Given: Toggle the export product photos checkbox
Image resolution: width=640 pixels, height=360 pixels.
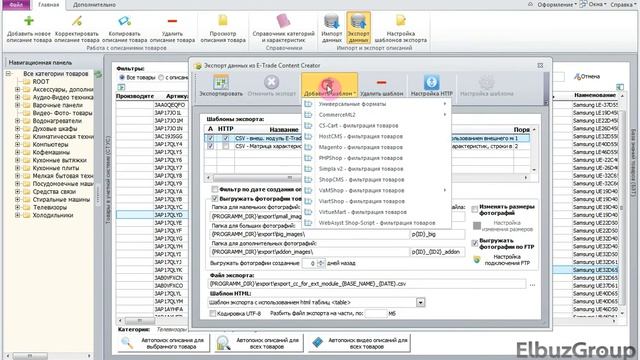Looking at the screenshot, I should [215, 199].
